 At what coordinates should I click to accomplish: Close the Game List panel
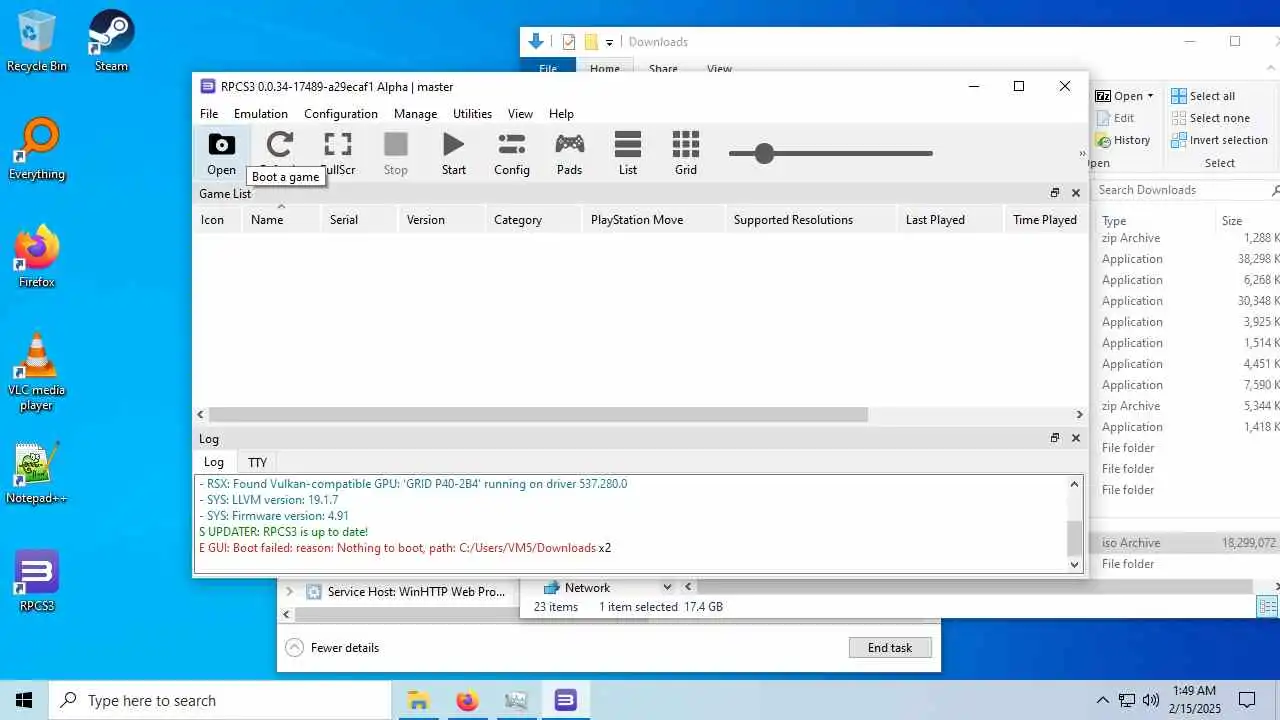(1076, 193)
